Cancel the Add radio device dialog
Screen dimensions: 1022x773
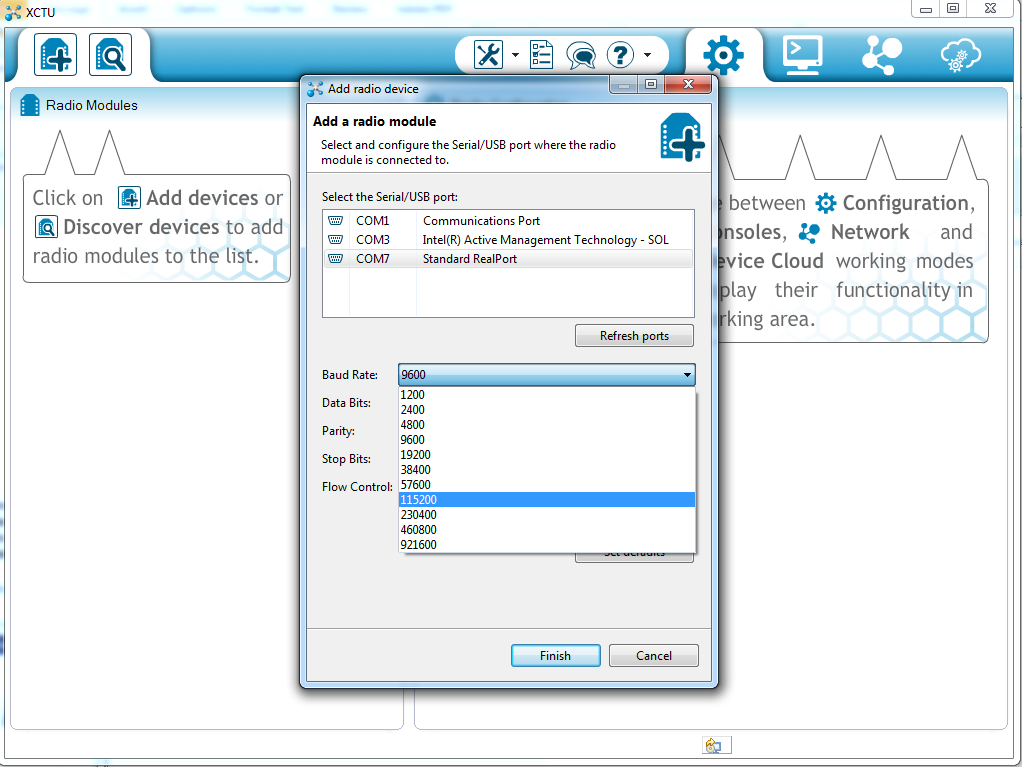coord(654,656)
